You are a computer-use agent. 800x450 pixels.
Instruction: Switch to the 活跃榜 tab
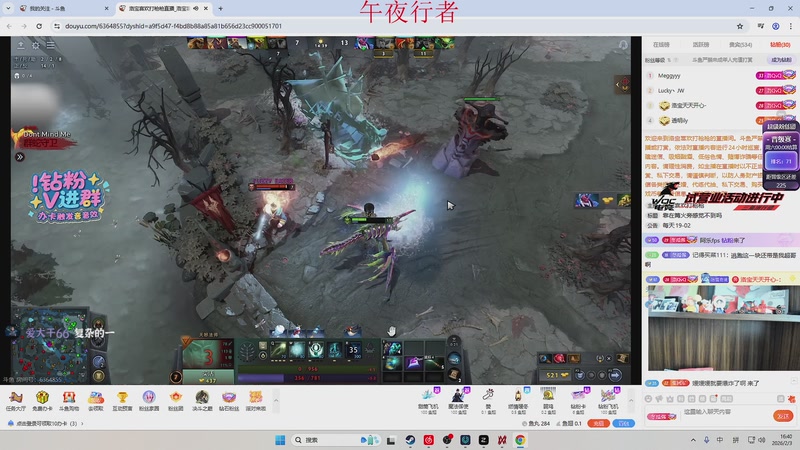click(x=701, y=45)
